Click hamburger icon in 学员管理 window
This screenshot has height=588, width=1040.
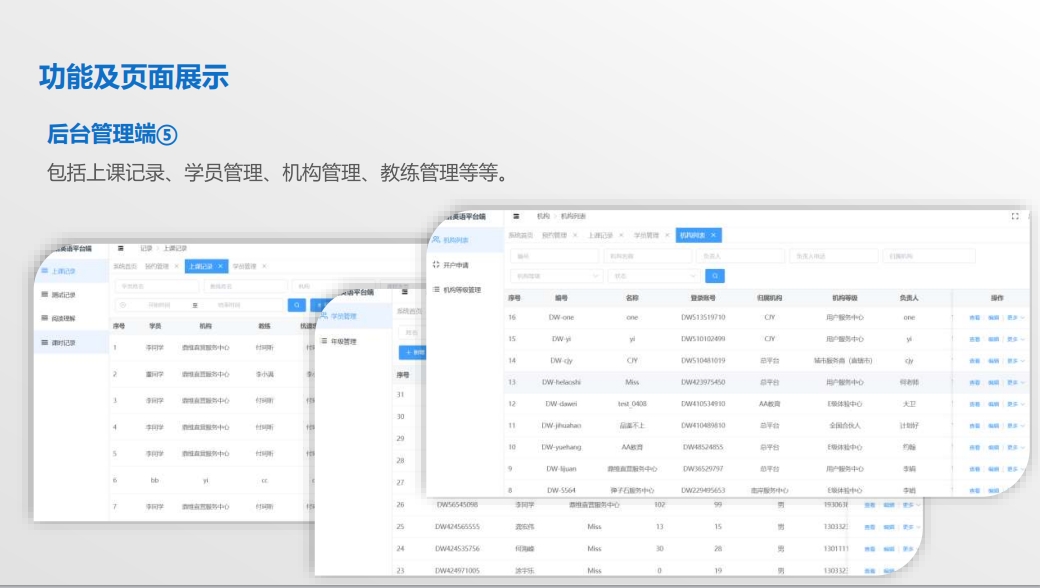(405, 292)
